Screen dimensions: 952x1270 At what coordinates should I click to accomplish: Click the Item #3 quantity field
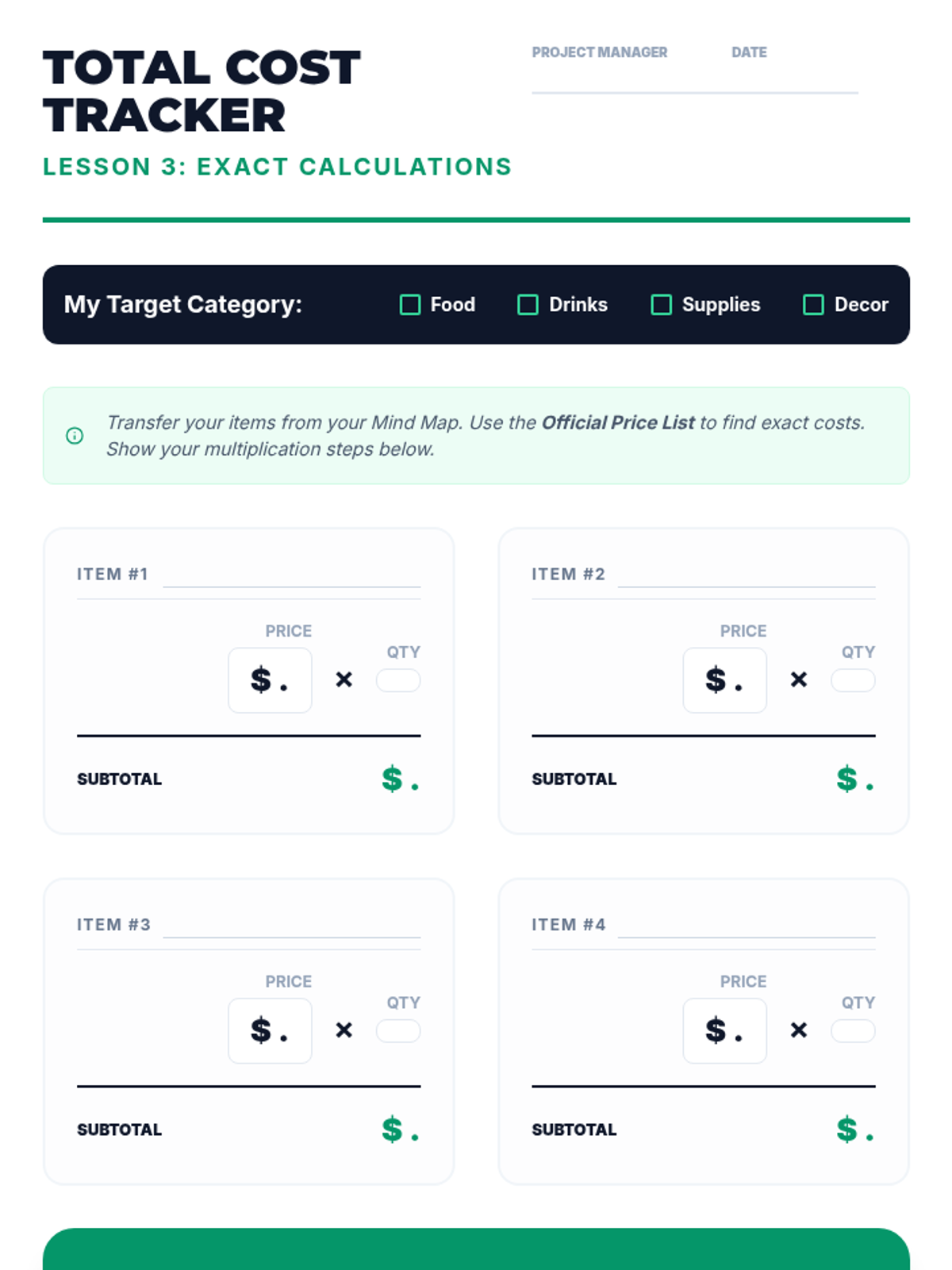398,1031
